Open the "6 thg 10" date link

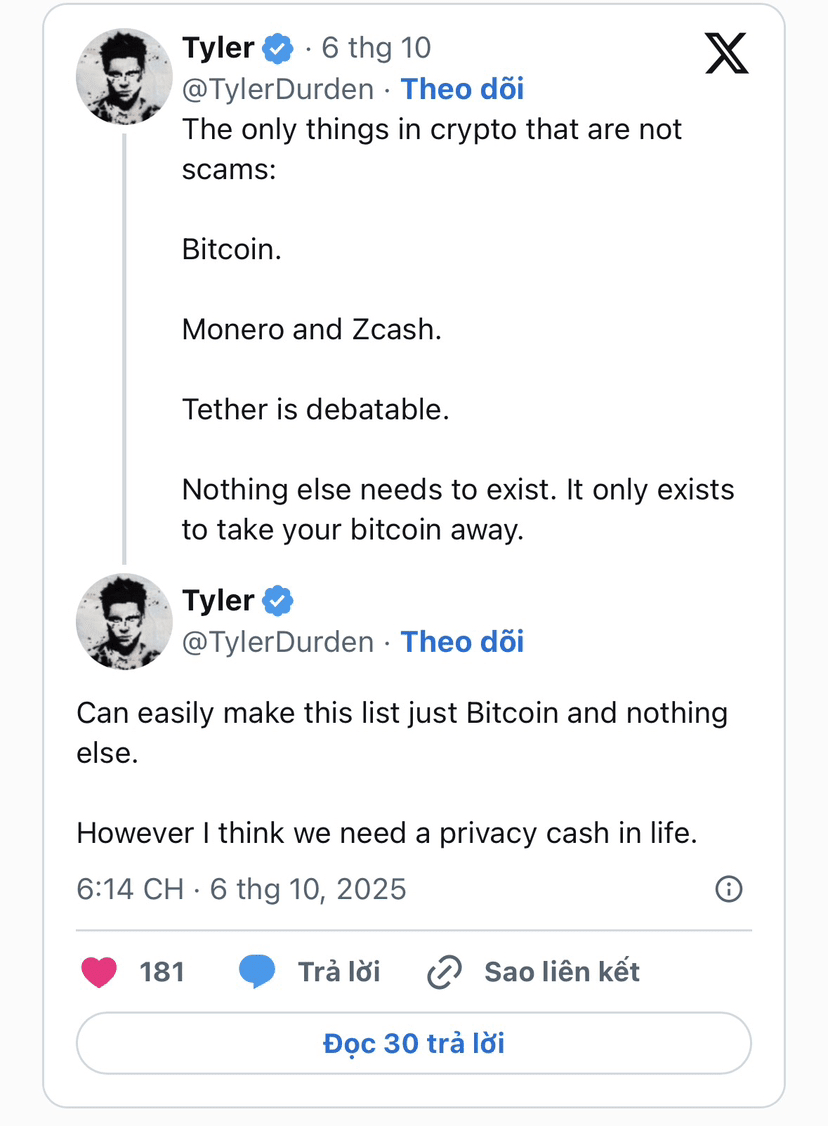coord(376,48)
